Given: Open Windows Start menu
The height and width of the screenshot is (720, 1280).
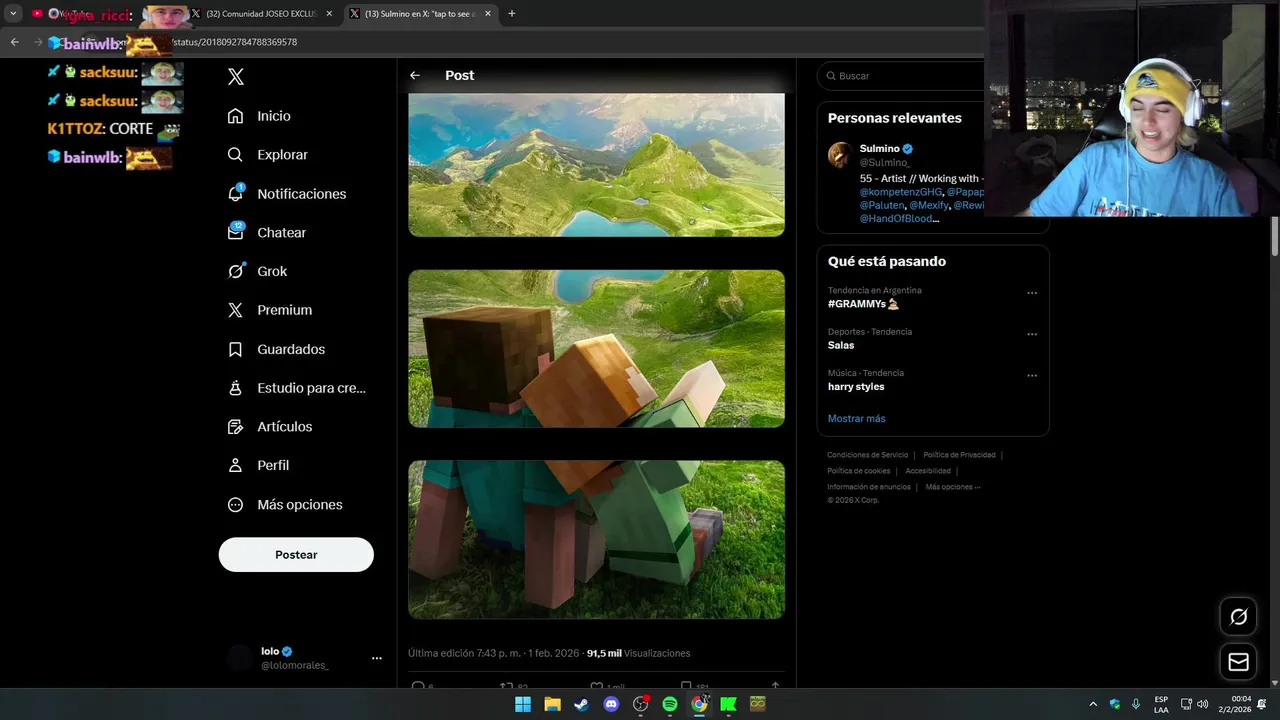Looking at the screenshot, I should pyautogui.click(x=523, y=704).
